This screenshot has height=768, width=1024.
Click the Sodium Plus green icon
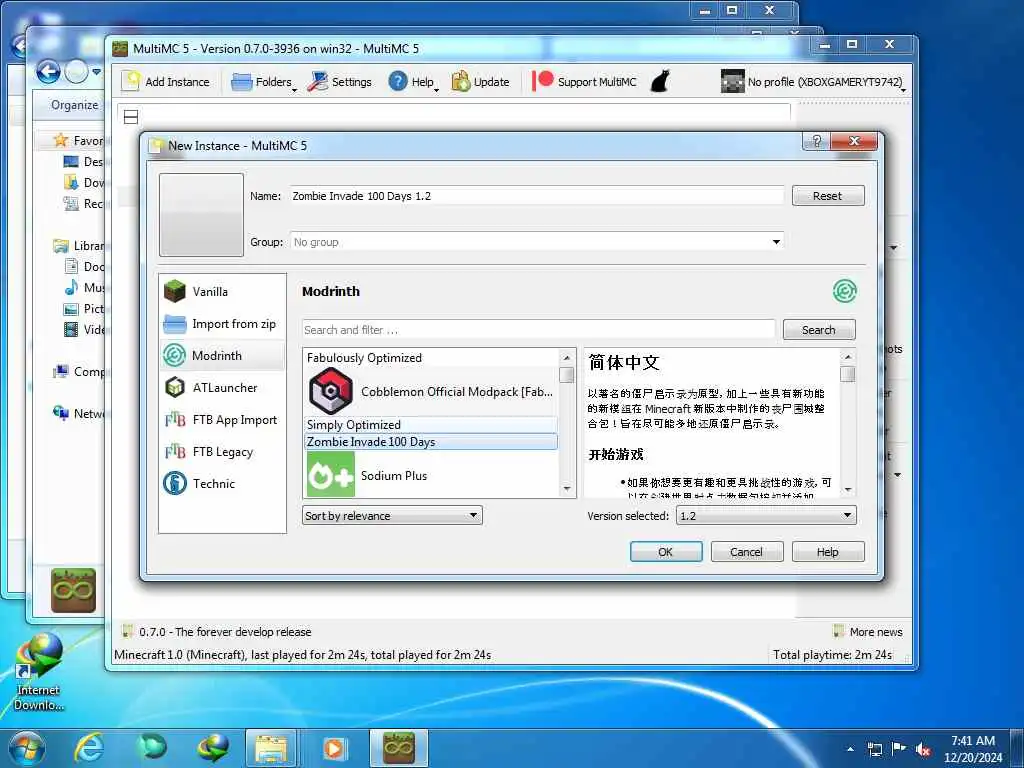[331, 475]
